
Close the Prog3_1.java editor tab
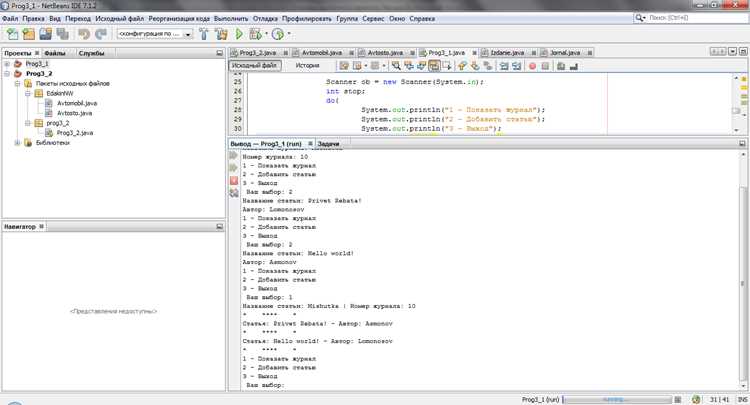(x=474, y=53)
